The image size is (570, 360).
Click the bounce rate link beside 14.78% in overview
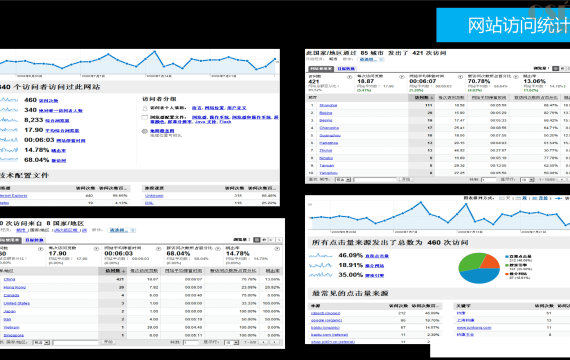pyautogui.click(x=59, y=151)
